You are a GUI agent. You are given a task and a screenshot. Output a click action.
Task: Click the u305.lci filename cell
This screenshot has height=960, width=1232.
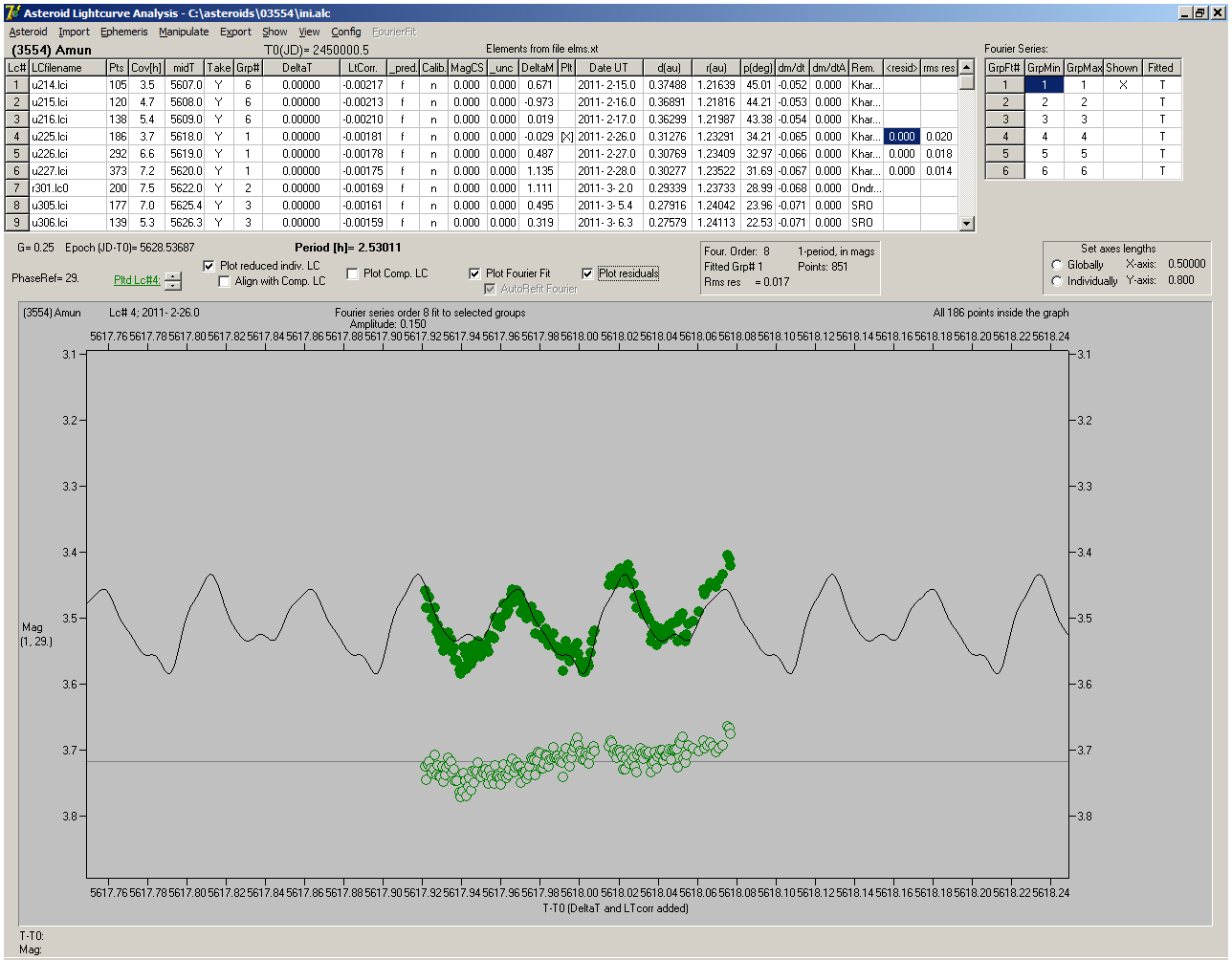(x=67, y=206)
